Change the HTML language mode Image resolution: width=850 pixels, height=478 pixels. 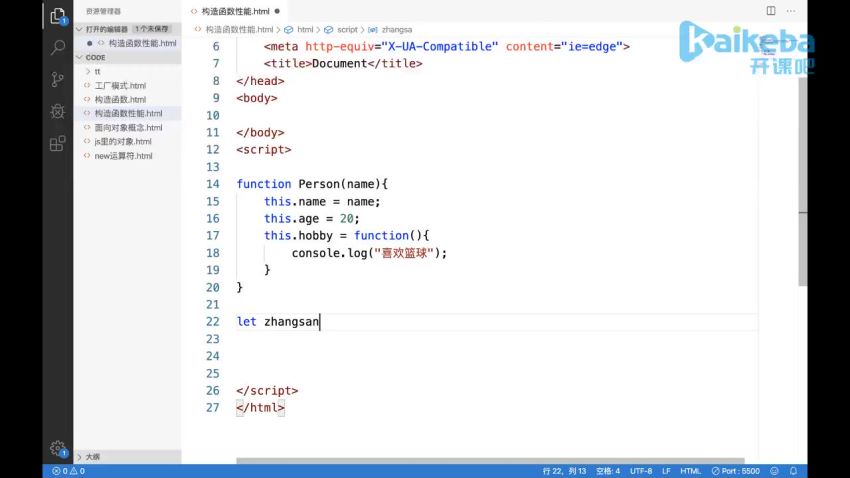(x=690, y=471)
